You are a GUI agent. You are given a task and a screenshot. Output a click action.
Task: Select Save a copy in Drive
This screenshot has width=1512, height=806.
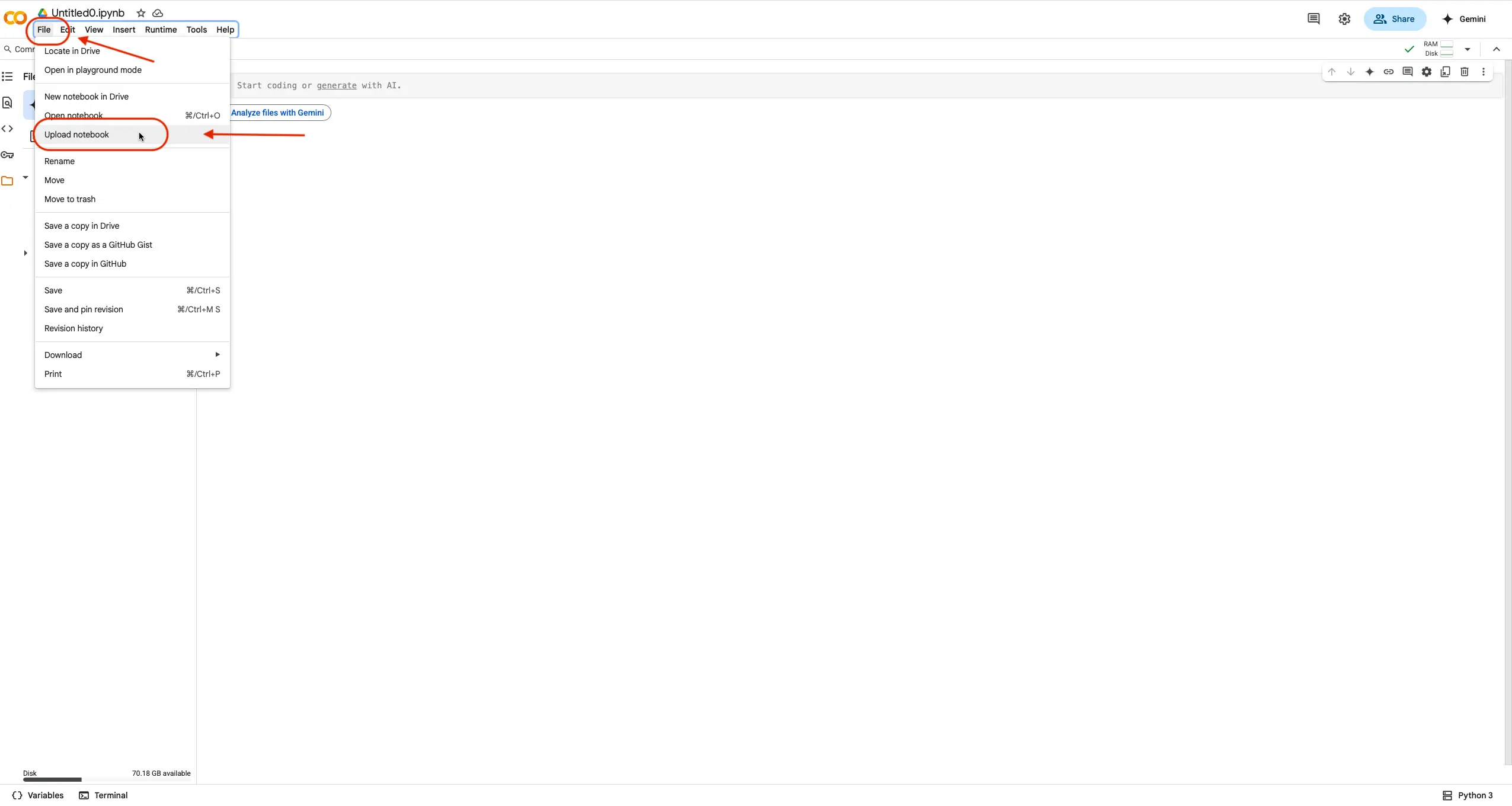132,226
